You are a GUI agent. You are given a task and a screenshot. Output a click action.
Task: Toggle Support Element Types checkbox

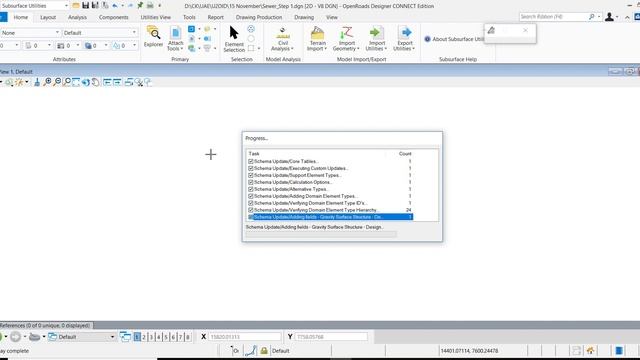[x=251, y=175]
